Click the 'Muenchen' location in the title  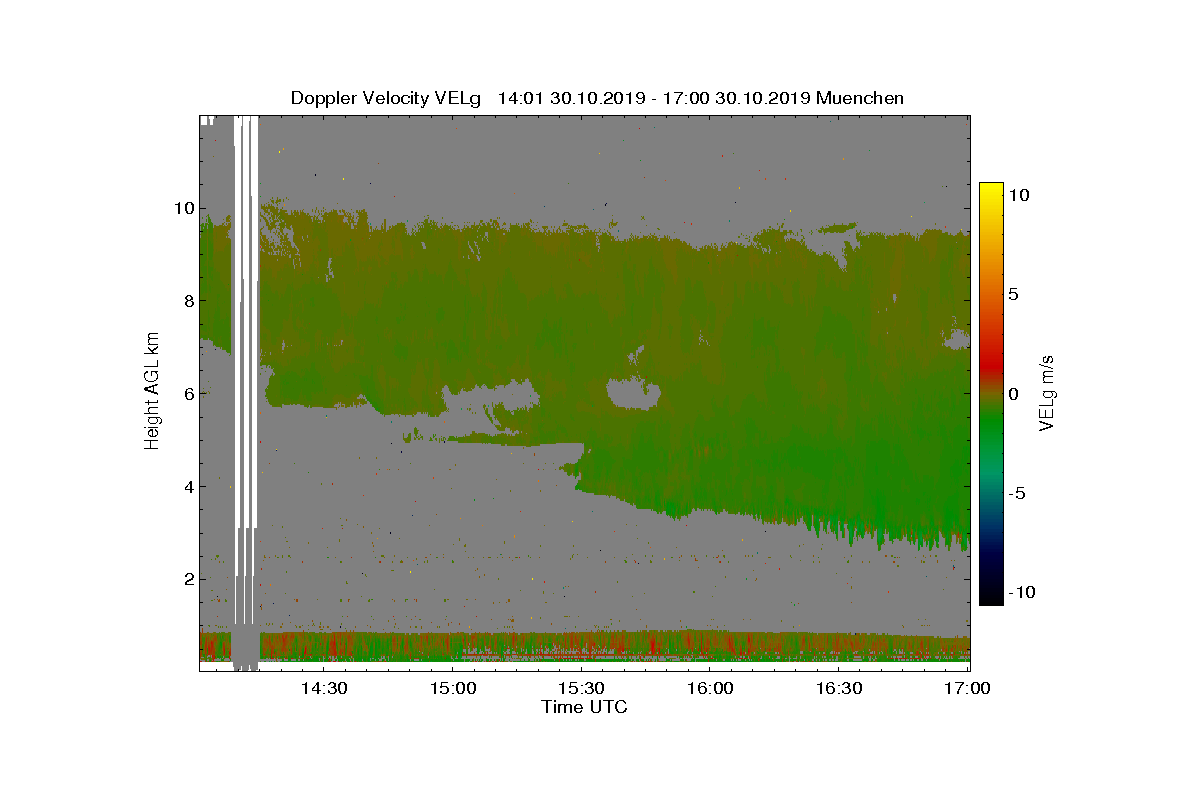(860, 98)
